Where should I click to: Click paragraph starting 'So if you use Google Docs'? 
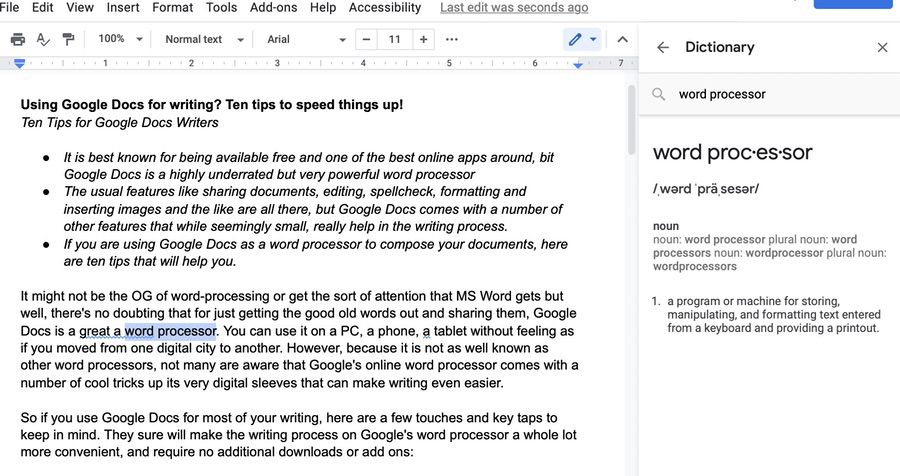pos(298,435)
